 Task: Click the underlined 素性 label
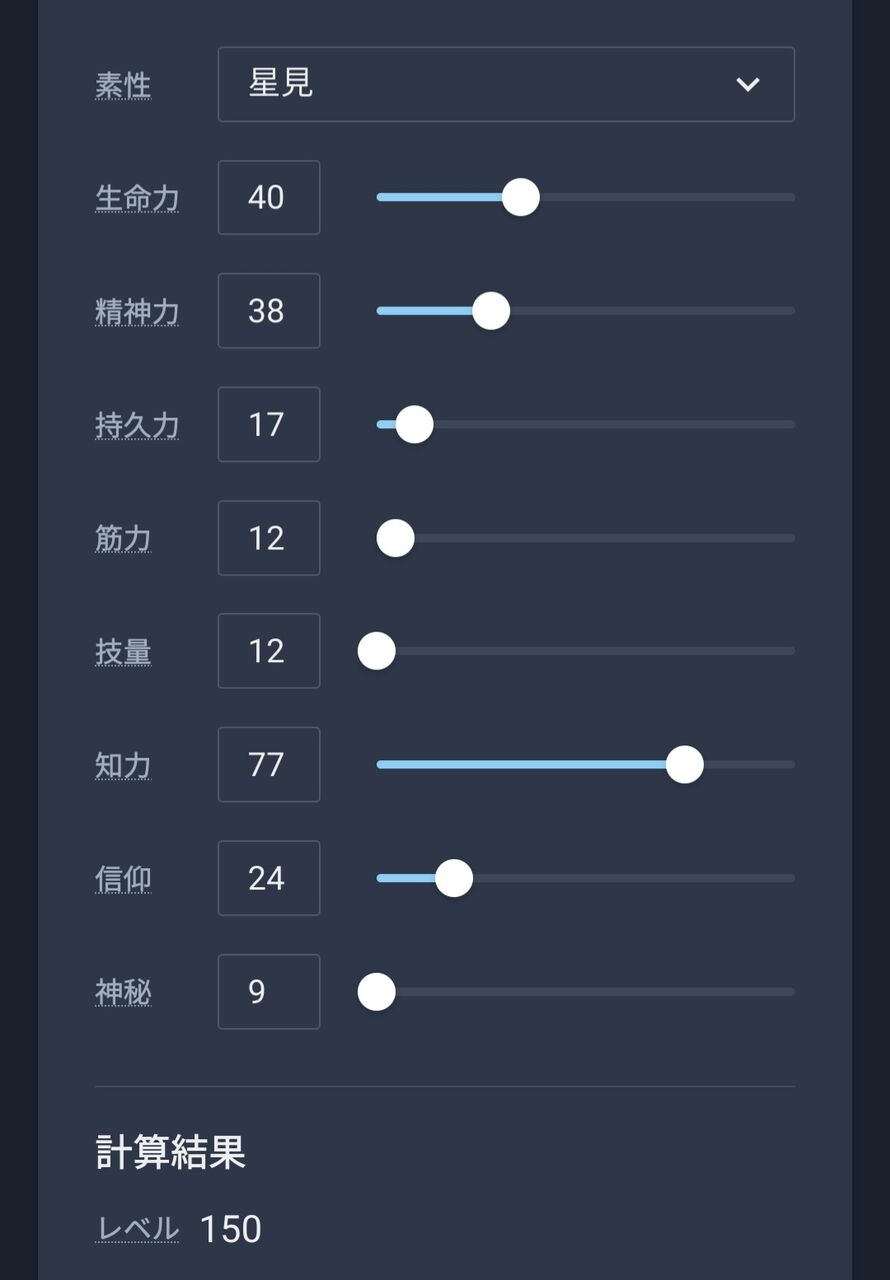click(x=123, y=85)
